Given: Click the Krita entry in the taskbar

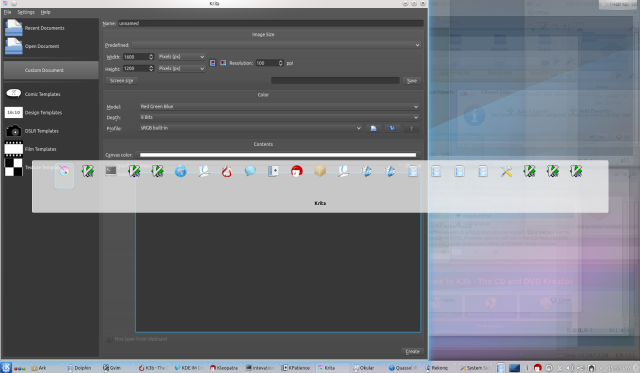Looking at the screenshot, I should [333, 368].
